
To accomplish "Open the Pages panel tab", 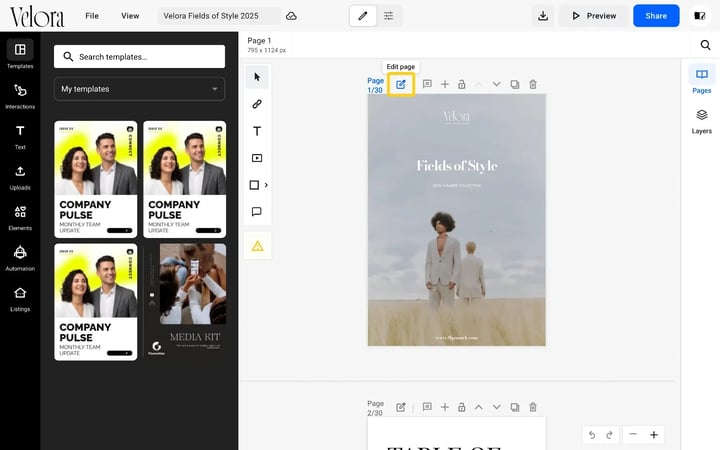I will pyautogui.click(x=701, y=80).
